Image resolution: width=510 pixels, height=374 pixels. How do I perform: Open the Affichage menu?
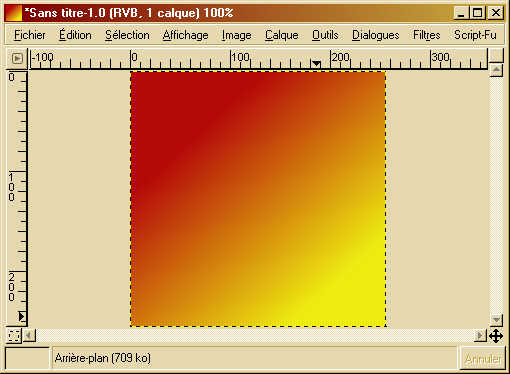pyautogui.click(x=186, y=35)
